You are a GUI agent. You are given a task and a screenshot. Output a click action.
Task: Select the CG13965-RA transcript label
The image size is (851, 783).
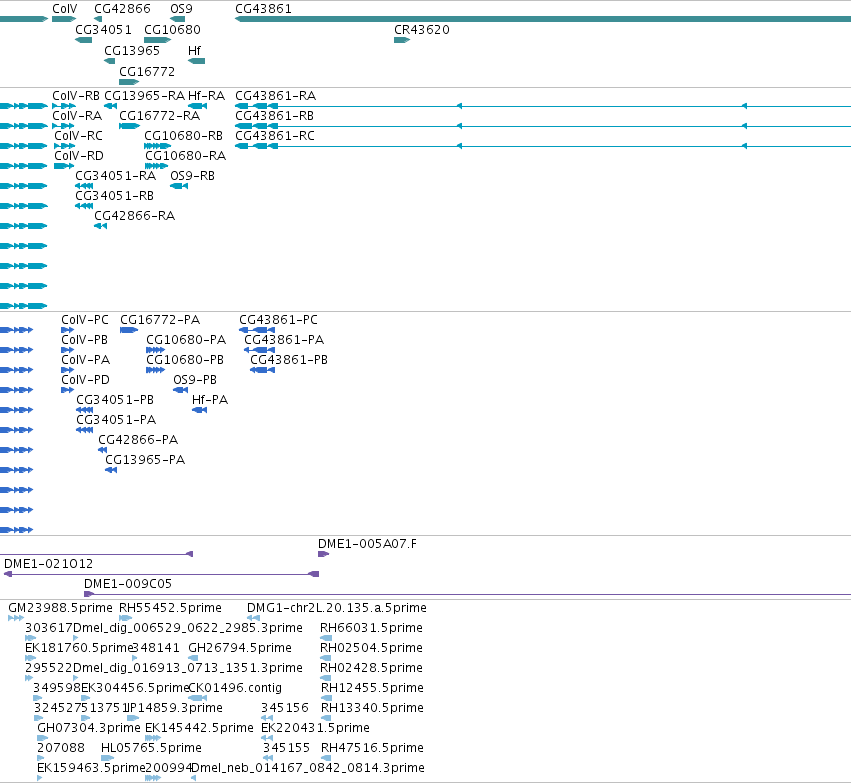point(144,96)
